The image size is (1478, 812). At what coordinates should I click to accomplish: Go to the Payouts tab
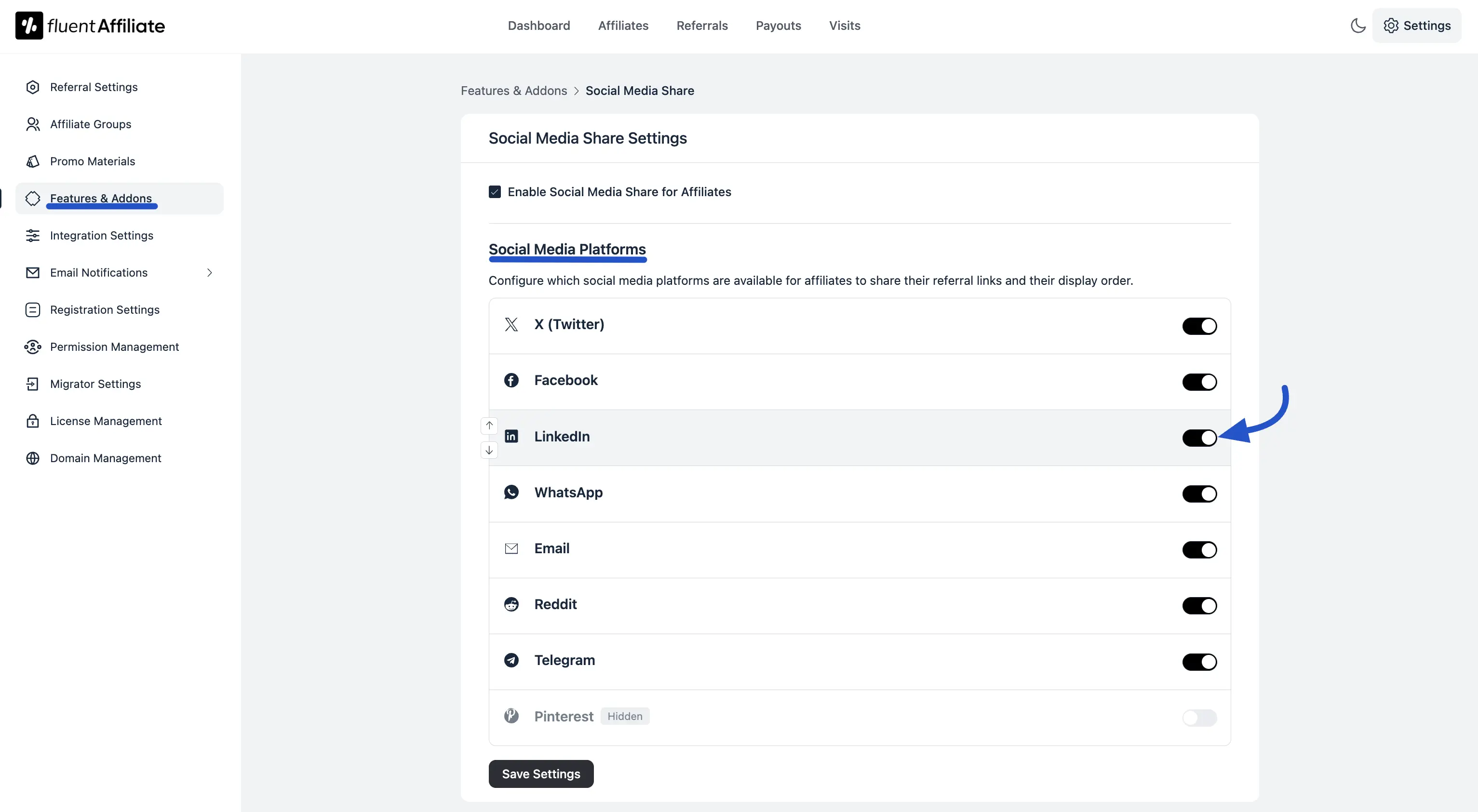pos(778,26)
